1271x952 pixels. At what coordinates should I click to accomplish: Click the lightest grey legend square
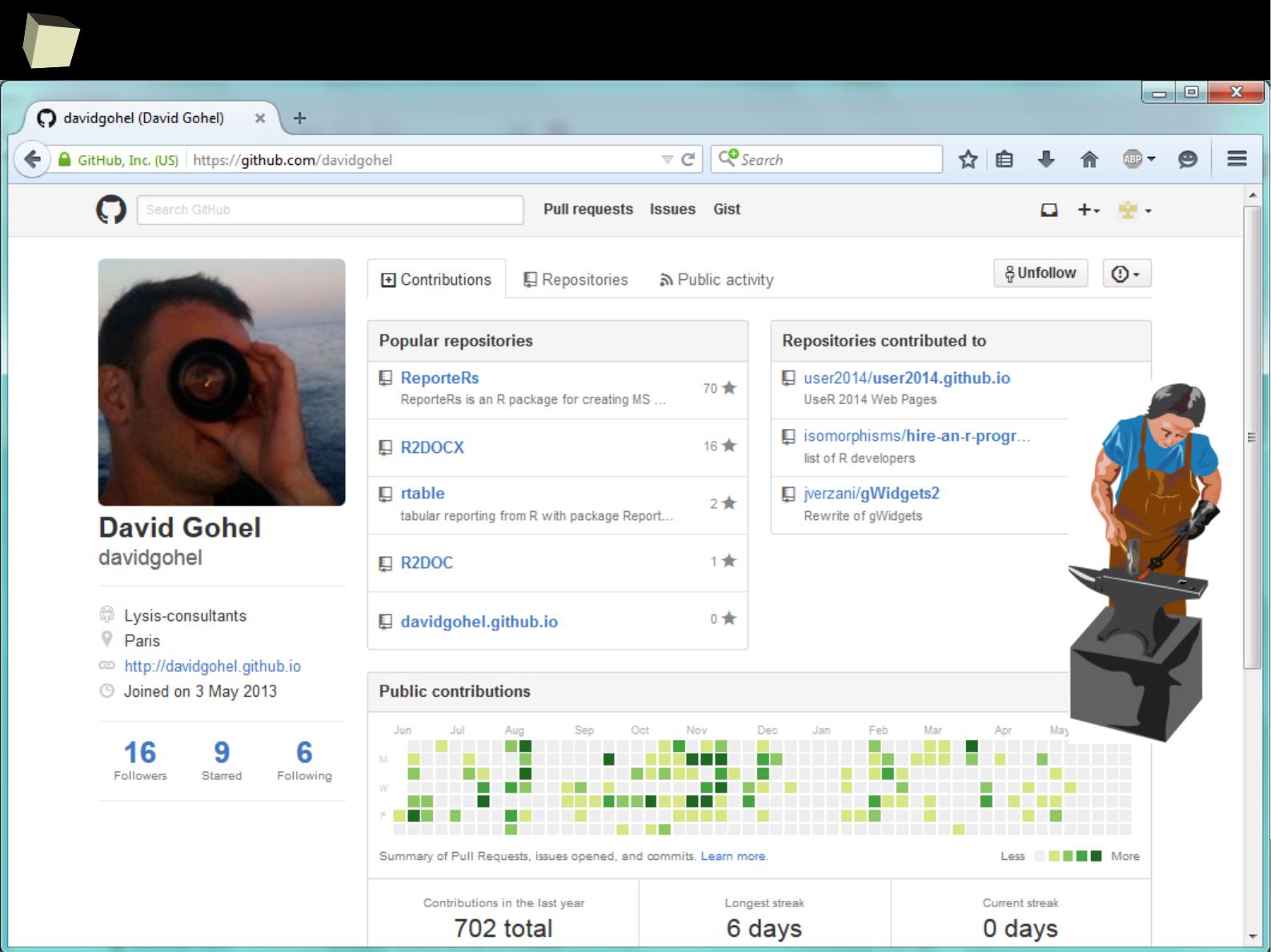tap(1040, 856)
